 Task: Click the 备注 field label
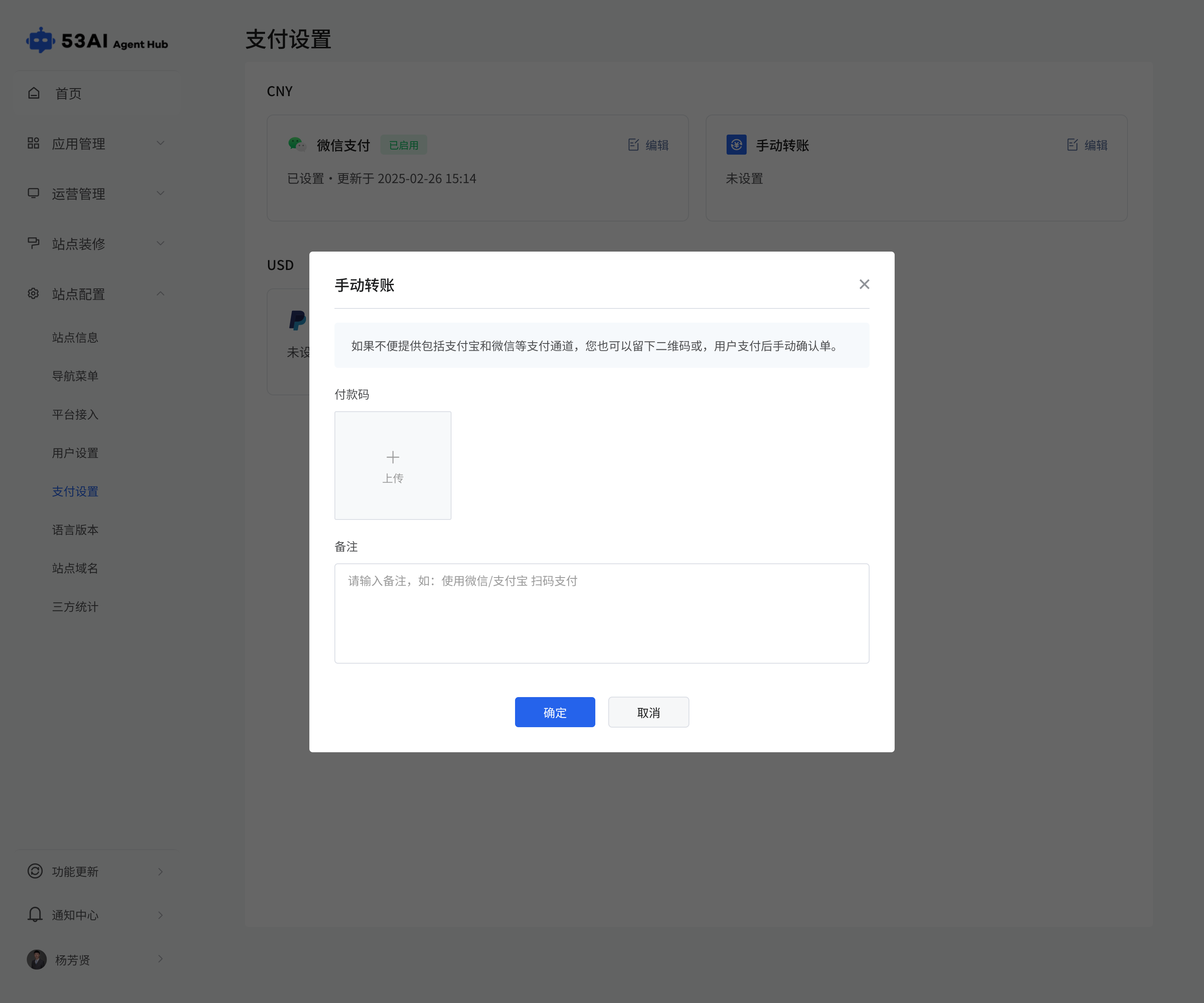(x=346, y=547)
